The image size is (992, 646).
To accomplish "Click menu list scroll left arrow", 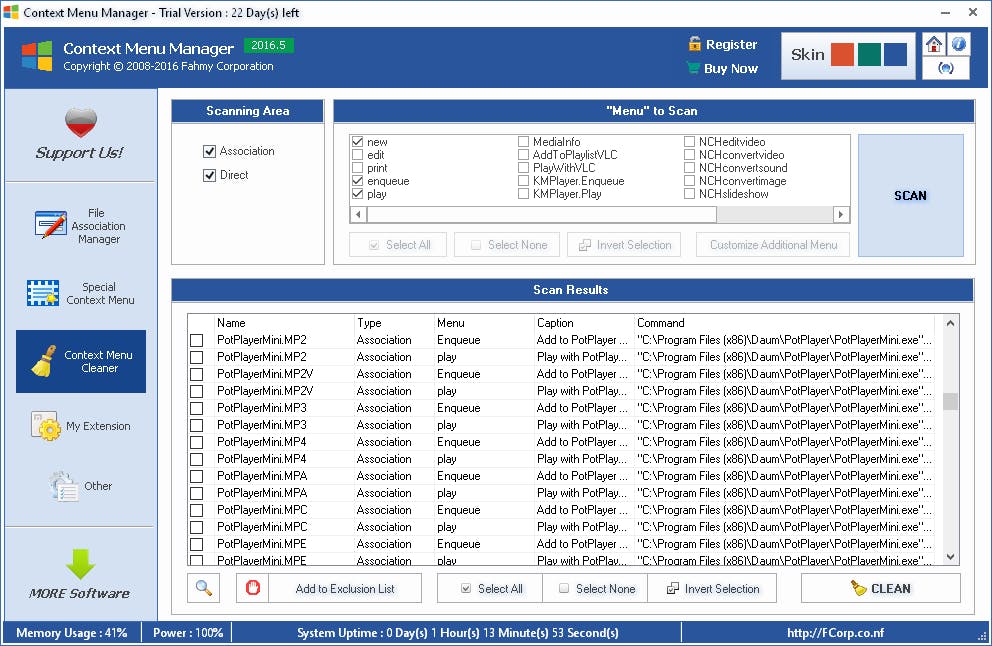I will point(358,214).
